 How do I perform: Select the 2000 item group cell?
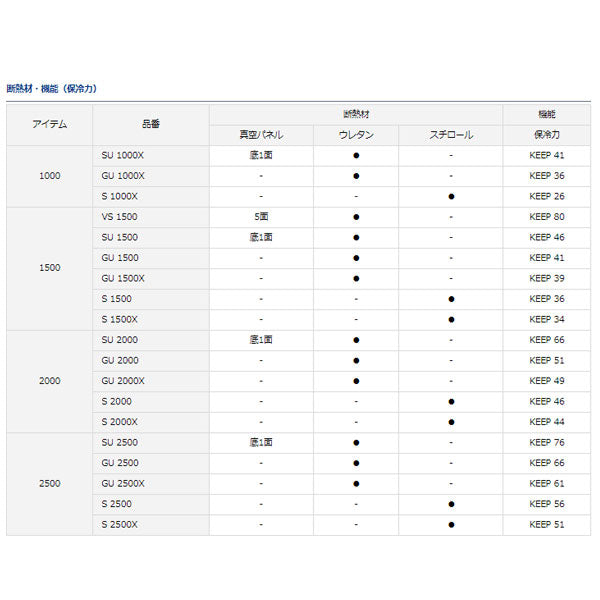[50, 381]
